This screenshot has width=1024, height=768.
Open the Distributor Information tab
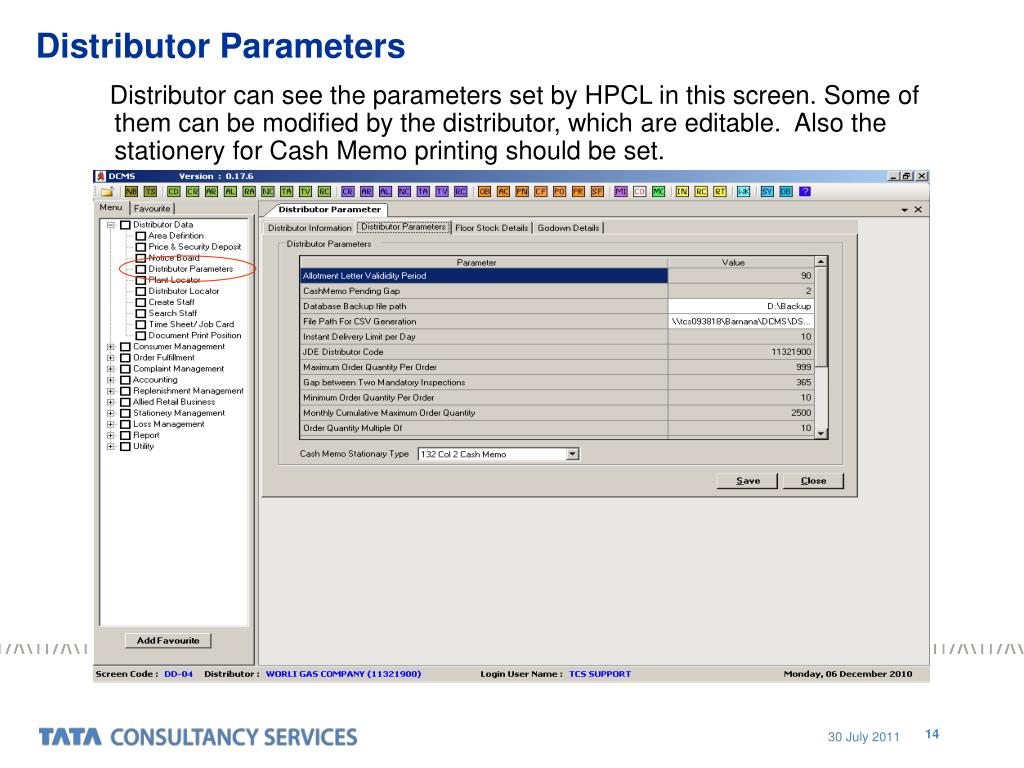310,228
